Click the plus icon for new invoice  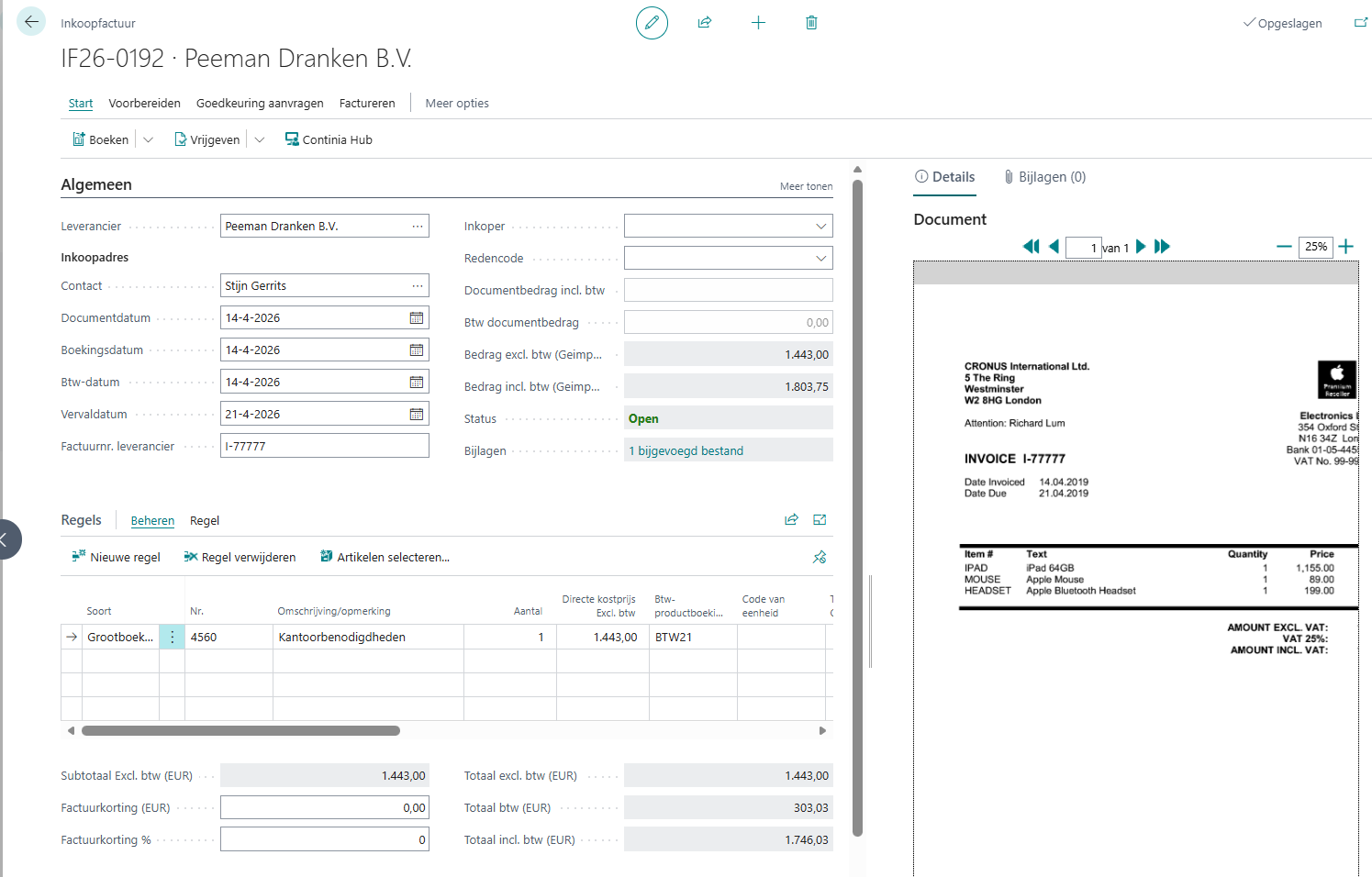pyautogui.click(x=758, y=23)
